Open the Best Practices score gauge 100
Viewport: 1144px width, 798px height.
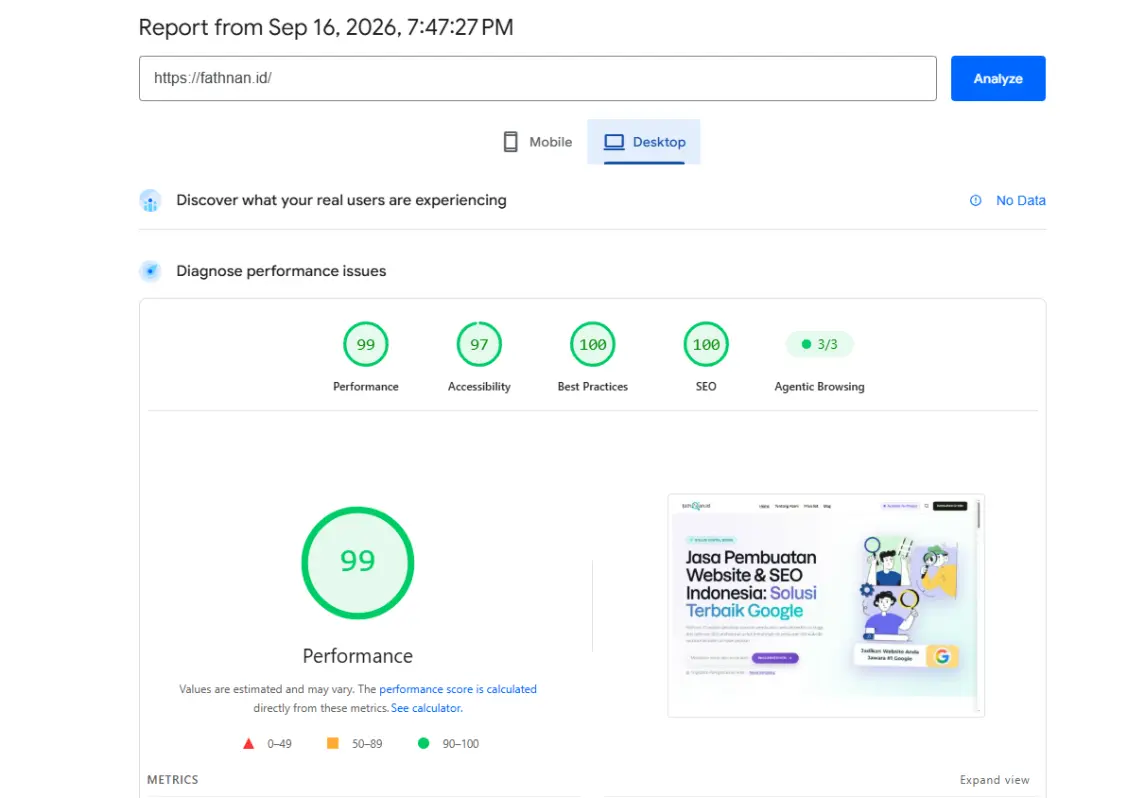click(x=592, y=344)
